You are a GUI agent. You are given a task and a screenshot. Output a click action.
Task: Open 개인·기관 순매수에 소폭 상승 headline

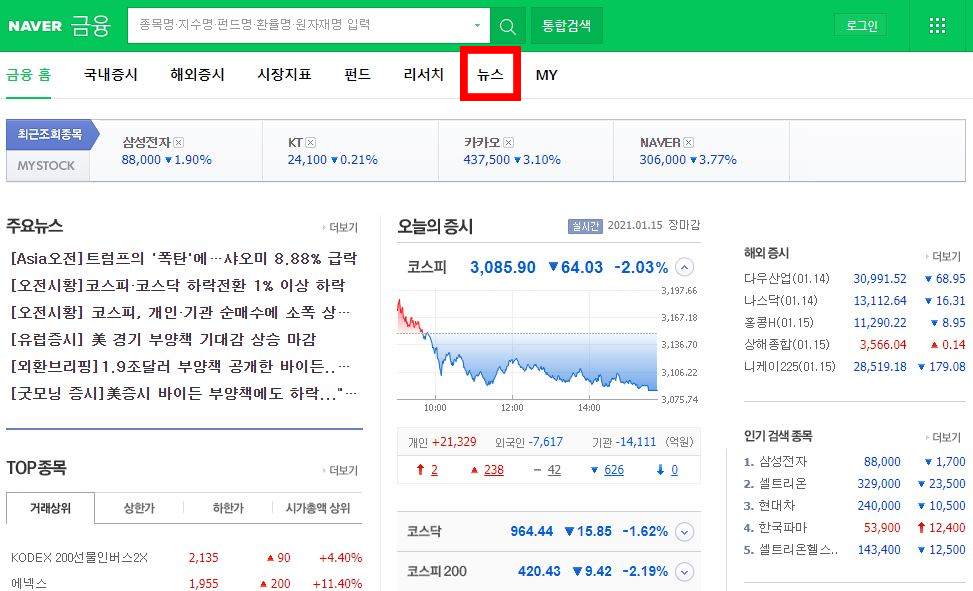click(181, 312)
